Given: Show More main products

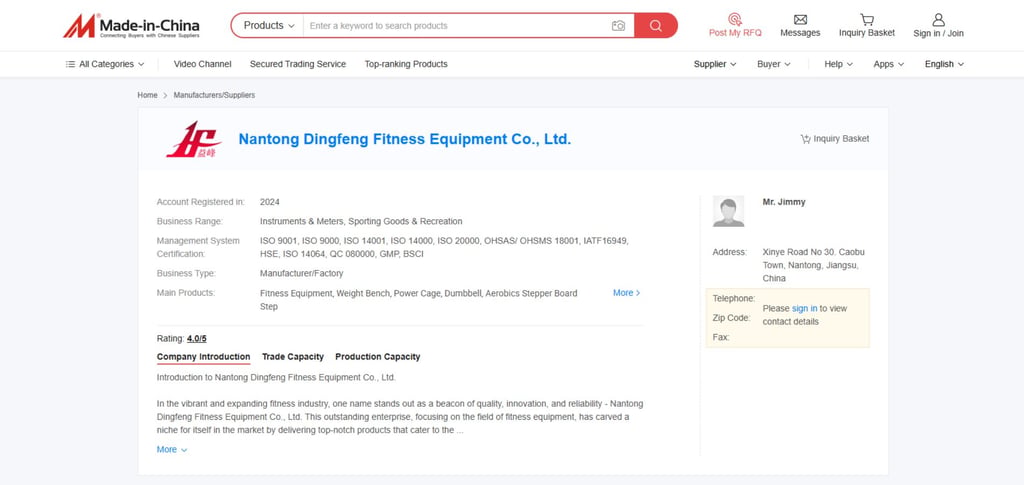Looking at the screenshot, I should coord(626,293).
